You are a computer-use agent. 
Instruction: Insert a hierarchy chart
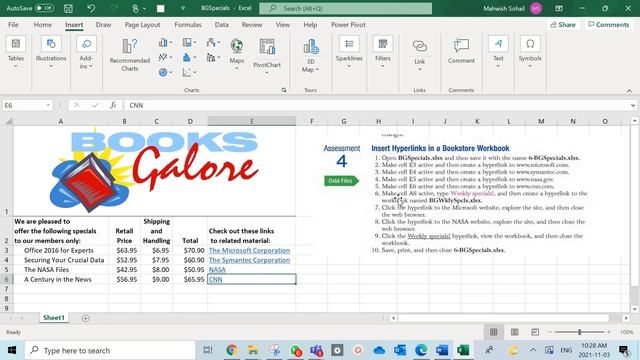click(189, 42)
